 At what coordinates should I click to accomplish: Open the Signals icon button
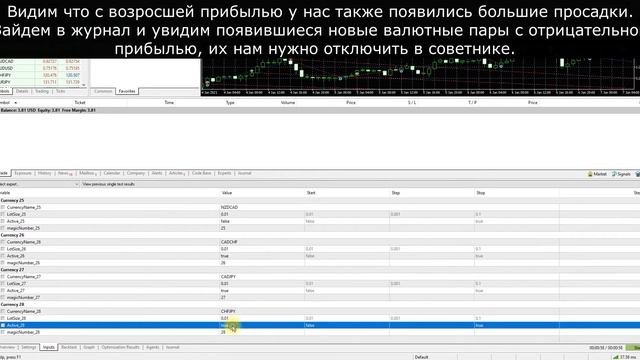[621, 174]
